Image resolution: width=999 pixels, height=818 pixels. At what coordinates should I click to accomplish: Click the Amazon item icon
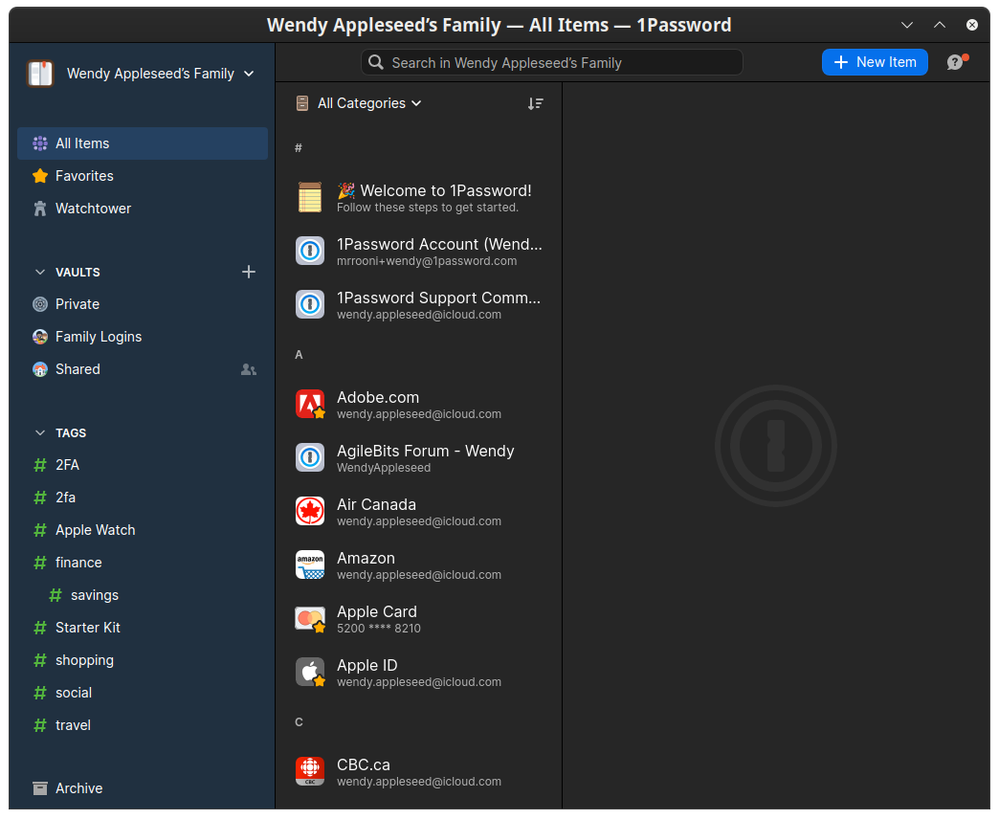(x=310, y=565)
